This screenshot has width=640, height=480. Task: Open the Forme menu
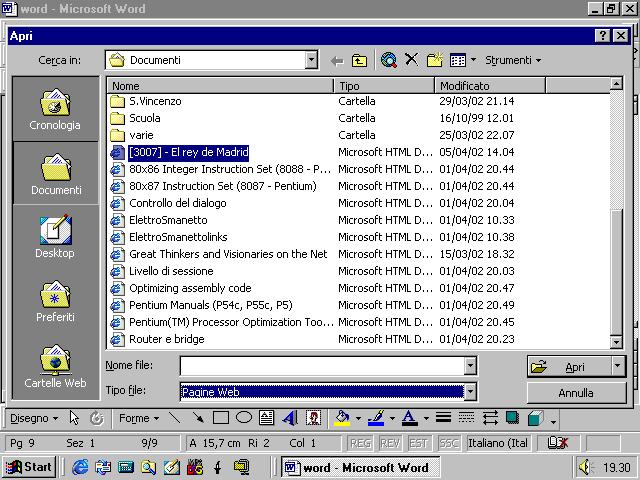(x=139, y=418)
